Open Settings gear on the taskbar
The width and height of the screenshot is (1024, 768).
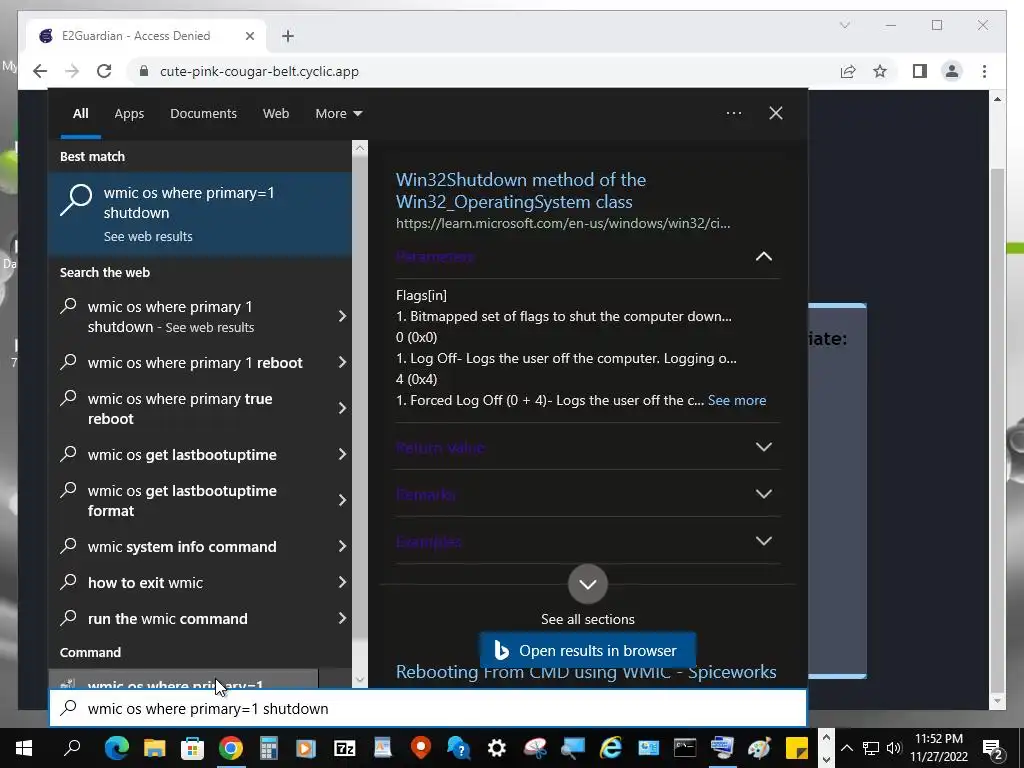[496, 748]
